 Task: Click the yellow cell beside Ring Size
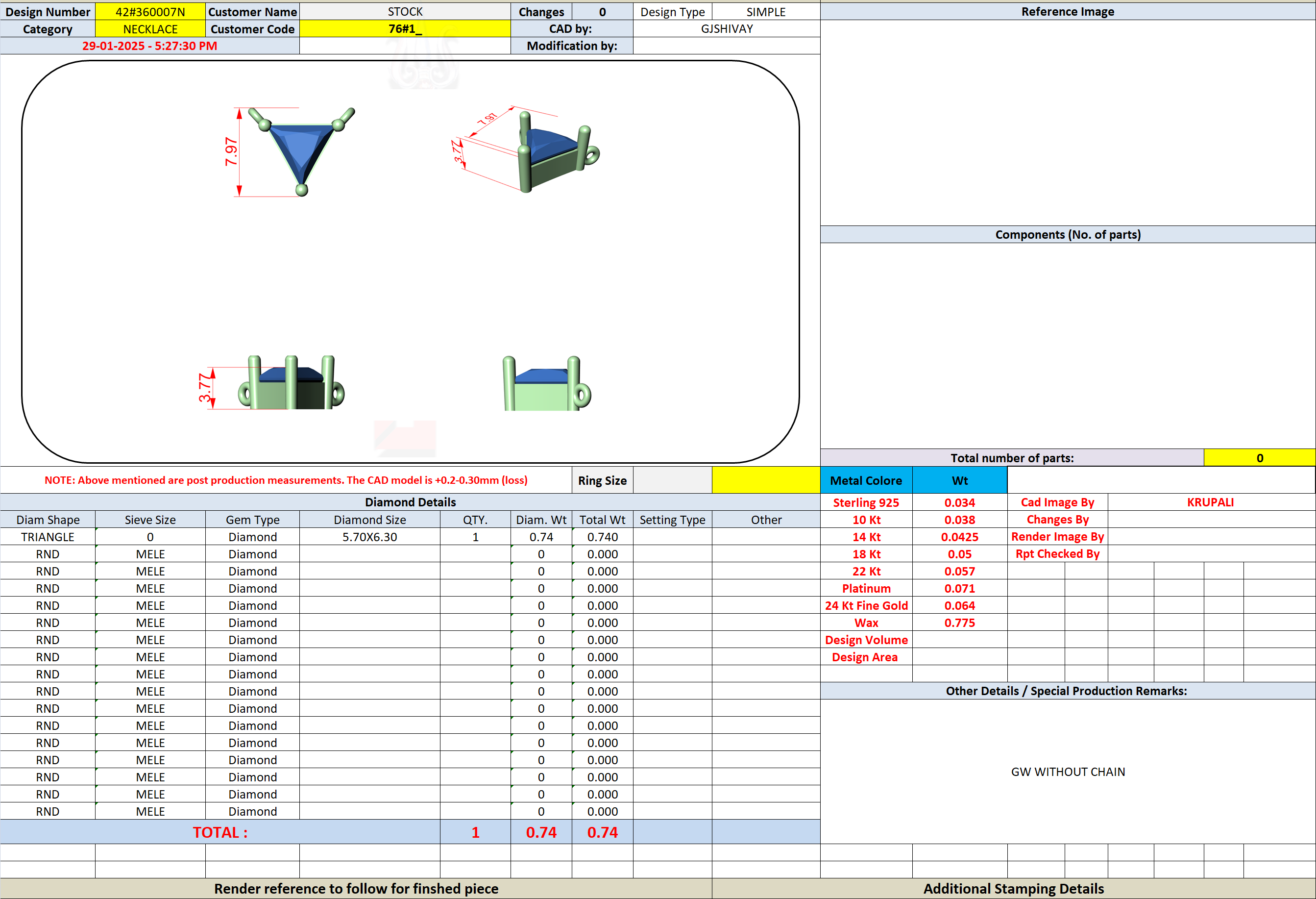(766, 480)
